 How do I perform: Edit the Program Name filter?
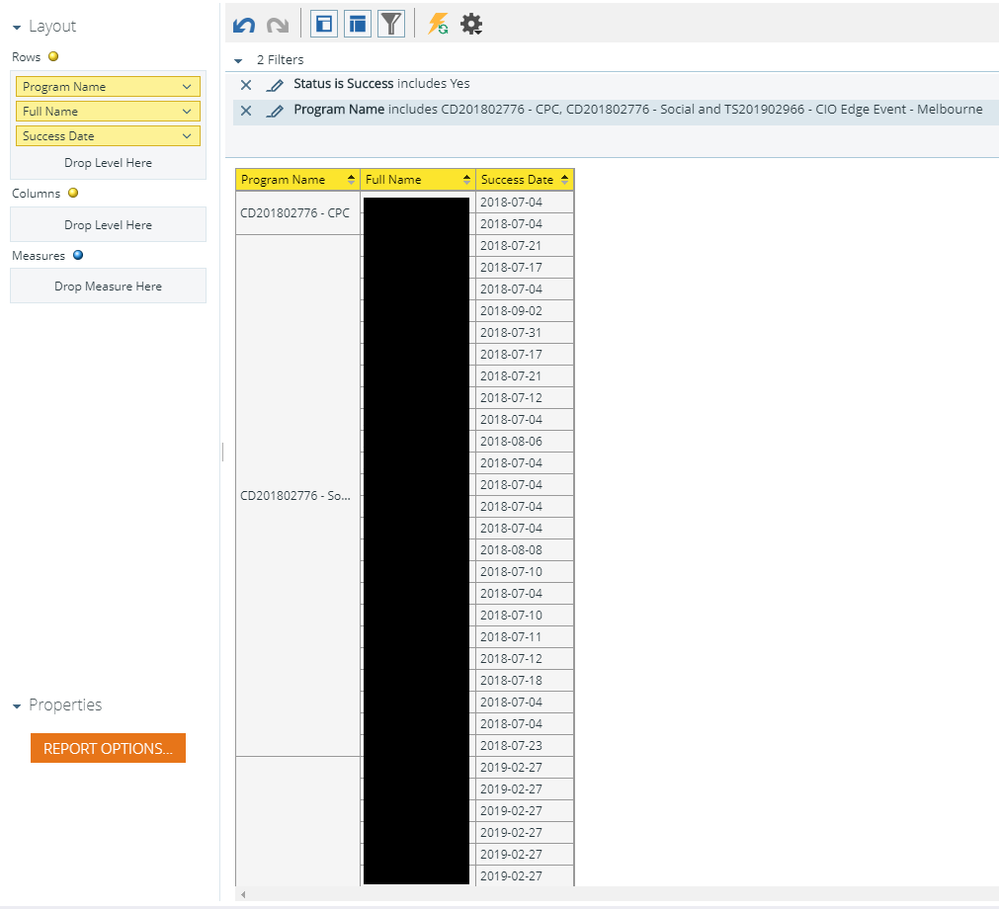[x=275, y=111]
